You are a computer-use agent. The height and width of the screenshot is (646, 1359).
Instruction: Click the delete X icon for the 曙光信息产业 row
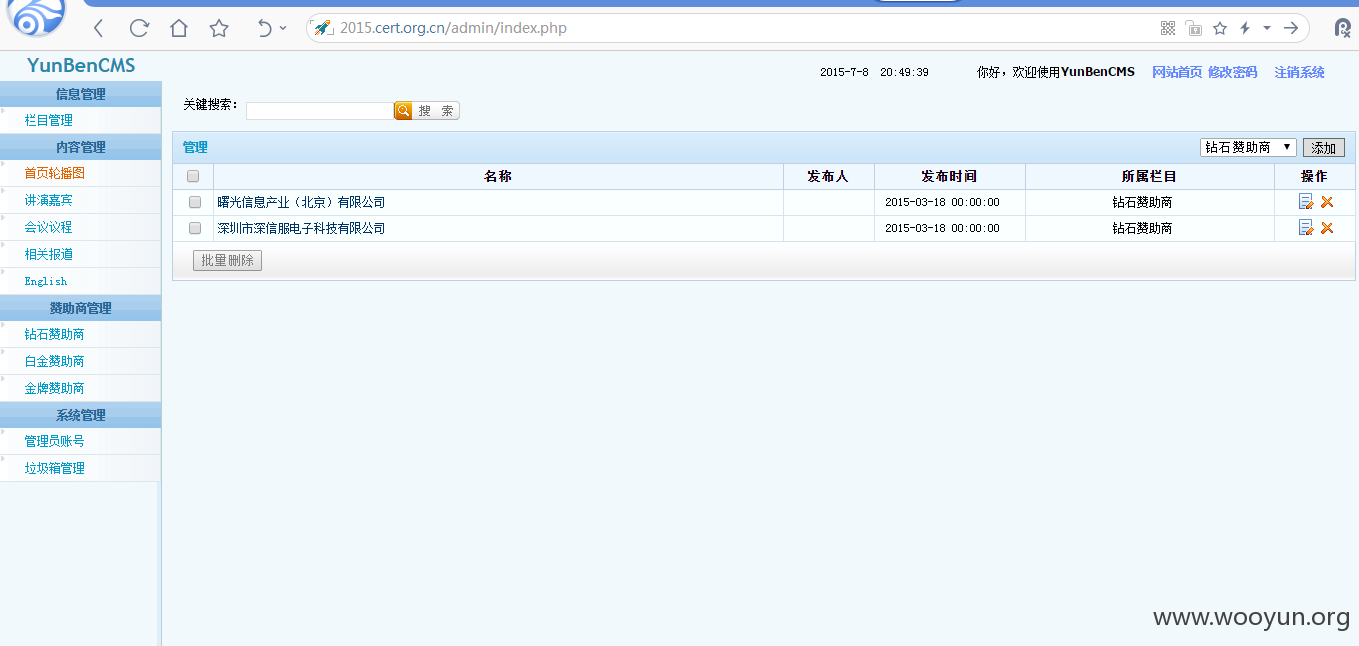tap(1327, 202)
